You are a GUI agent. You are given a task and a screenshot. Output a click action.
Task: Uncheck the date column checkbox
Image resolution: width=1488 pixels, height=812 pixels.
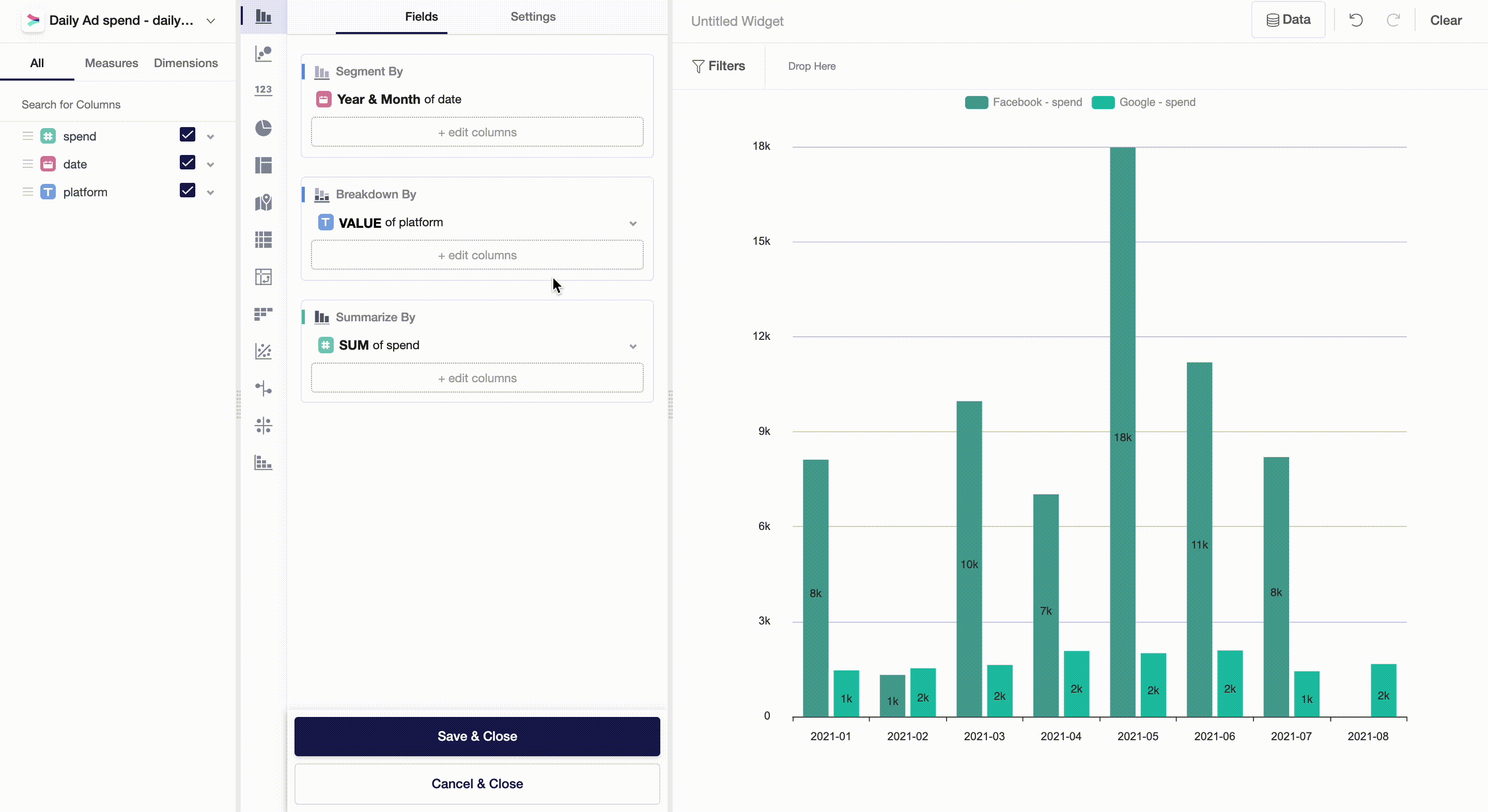[187, 163]
